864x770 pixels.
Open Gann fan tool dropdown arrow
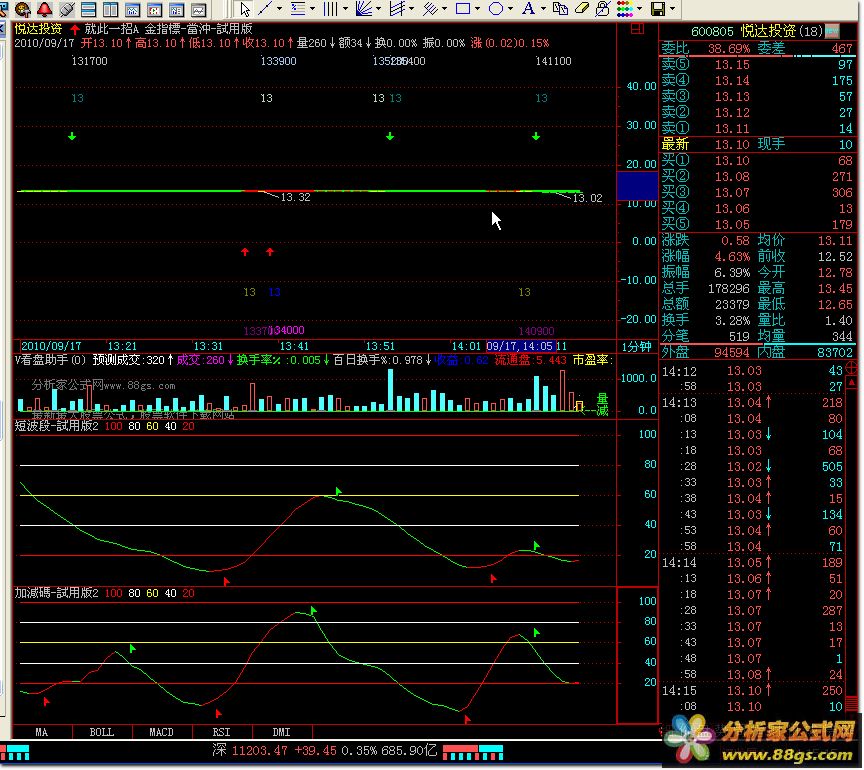[x=378, y=8]
